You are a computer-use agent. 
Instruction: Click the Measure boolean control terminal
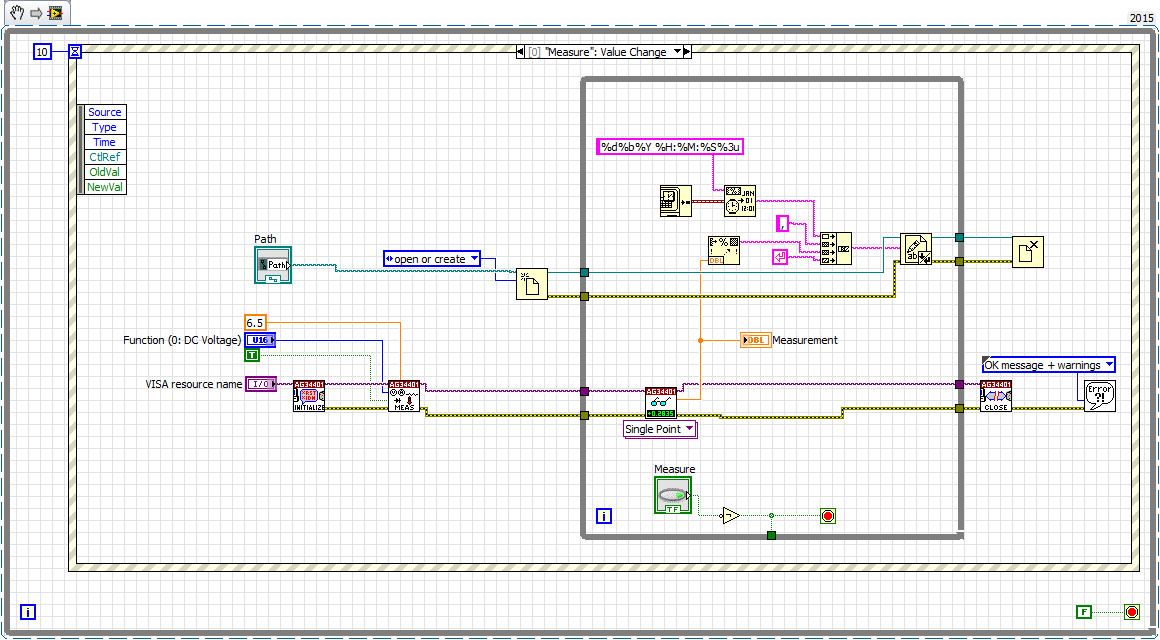[672, 495]
